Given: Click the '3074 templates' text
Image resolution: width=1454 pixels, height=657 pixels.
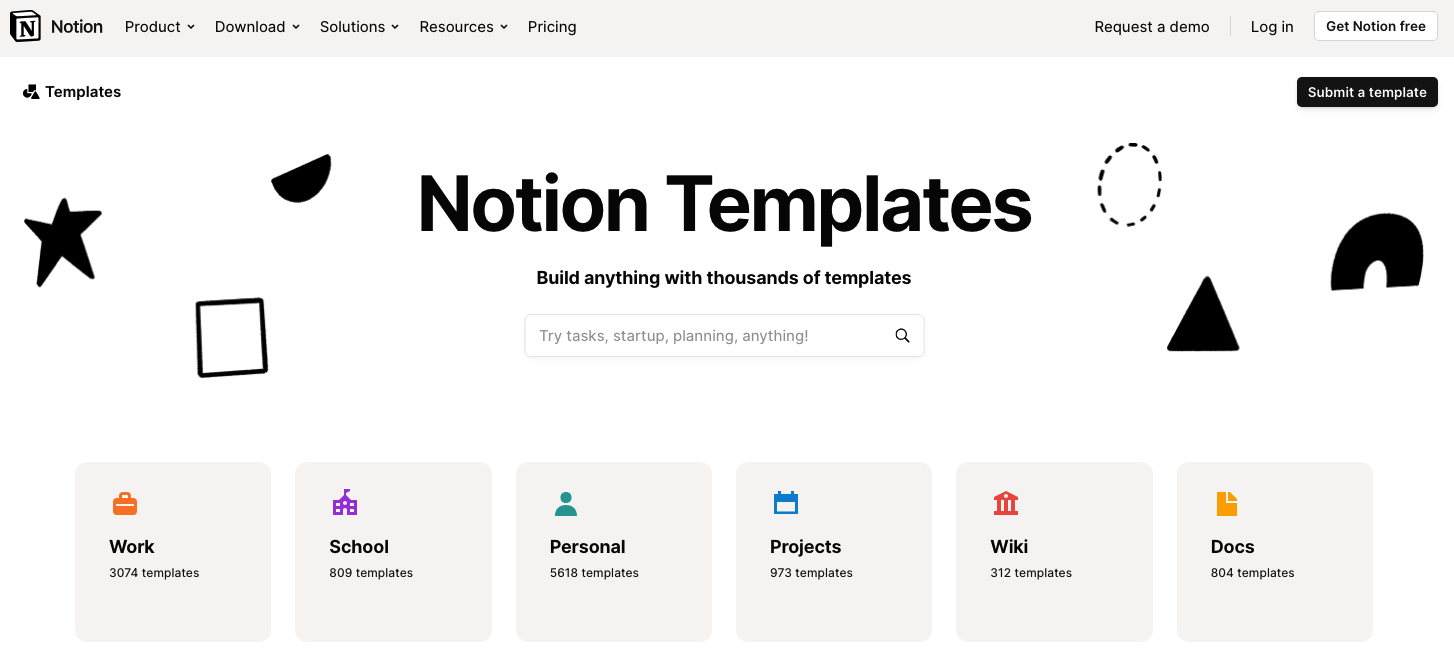Looking at the screenshot, I should pos(154,573).
